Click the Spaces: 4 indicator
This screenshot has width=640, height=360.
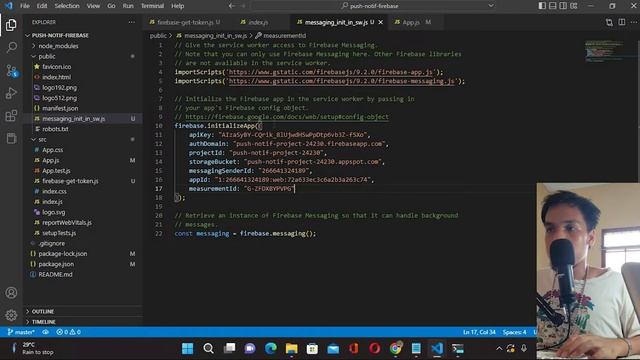514,332
